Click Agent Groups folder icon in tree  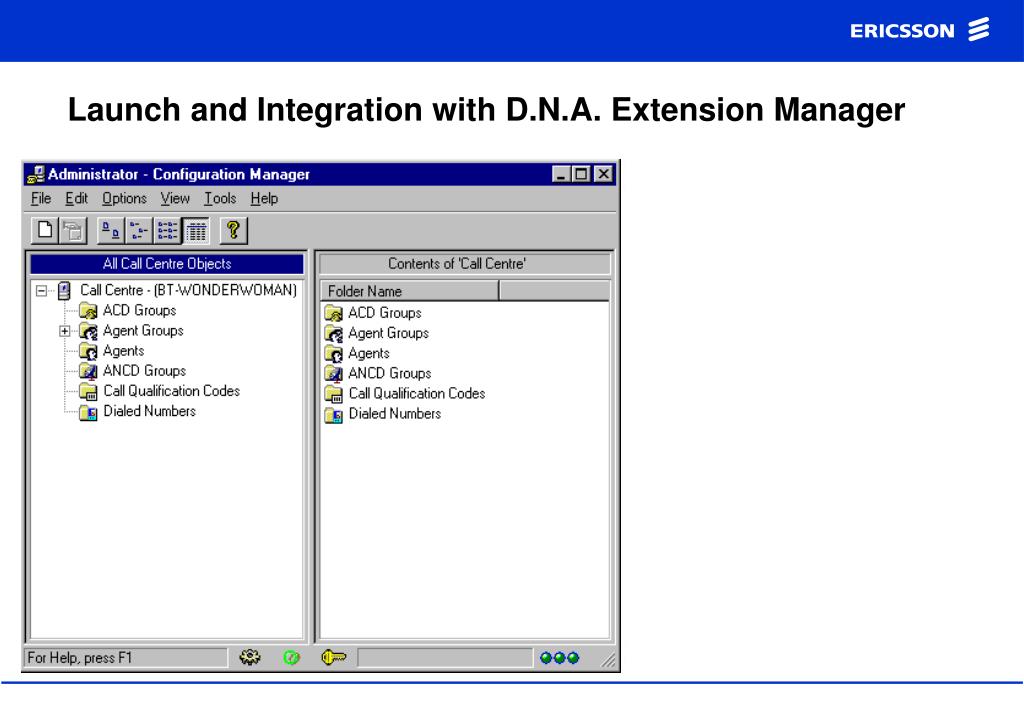tap(88, 331)
